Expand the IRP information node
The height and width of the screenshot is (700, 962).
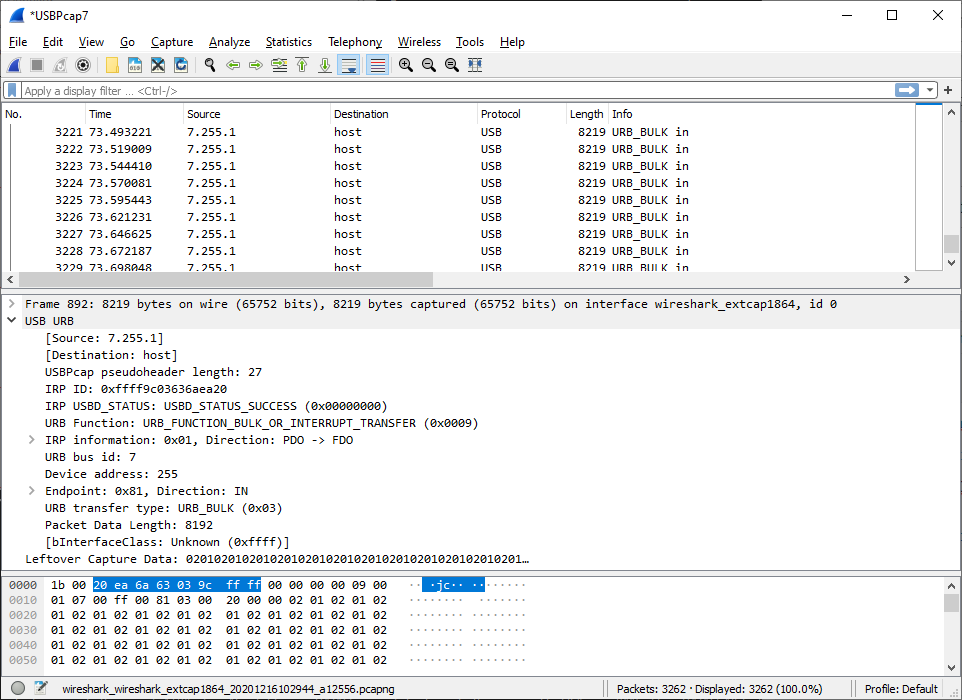pos(32,439)
